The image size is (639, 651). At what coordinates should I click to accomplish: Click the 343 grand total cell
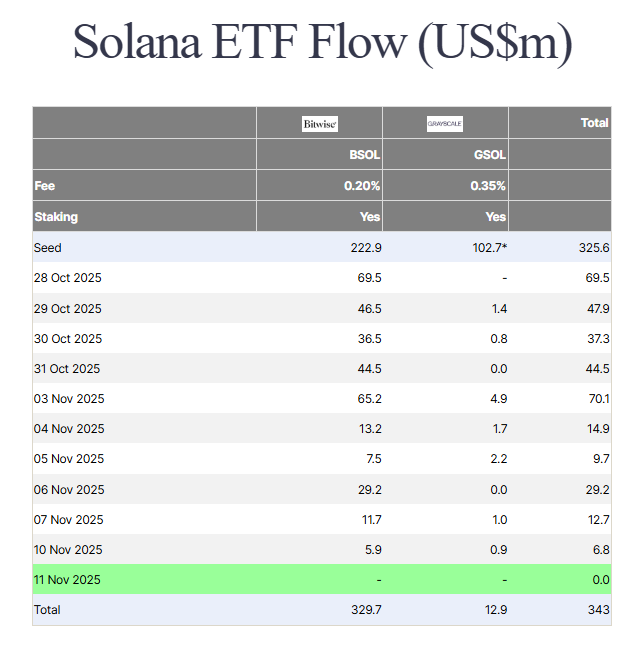[597, 610]
